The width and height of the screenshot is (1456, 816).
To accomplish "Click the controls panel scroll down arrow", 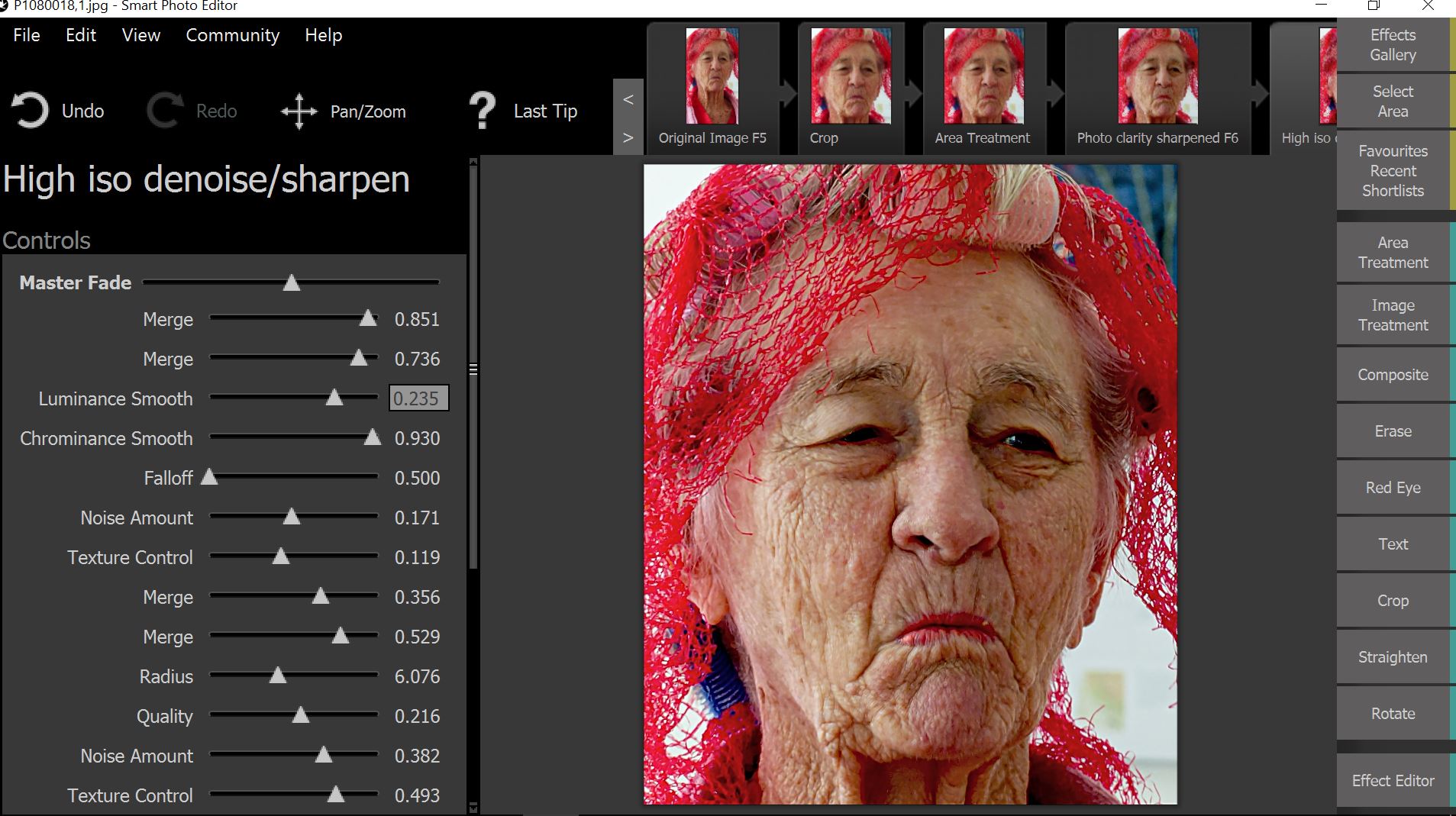I will tap(473, 807).
